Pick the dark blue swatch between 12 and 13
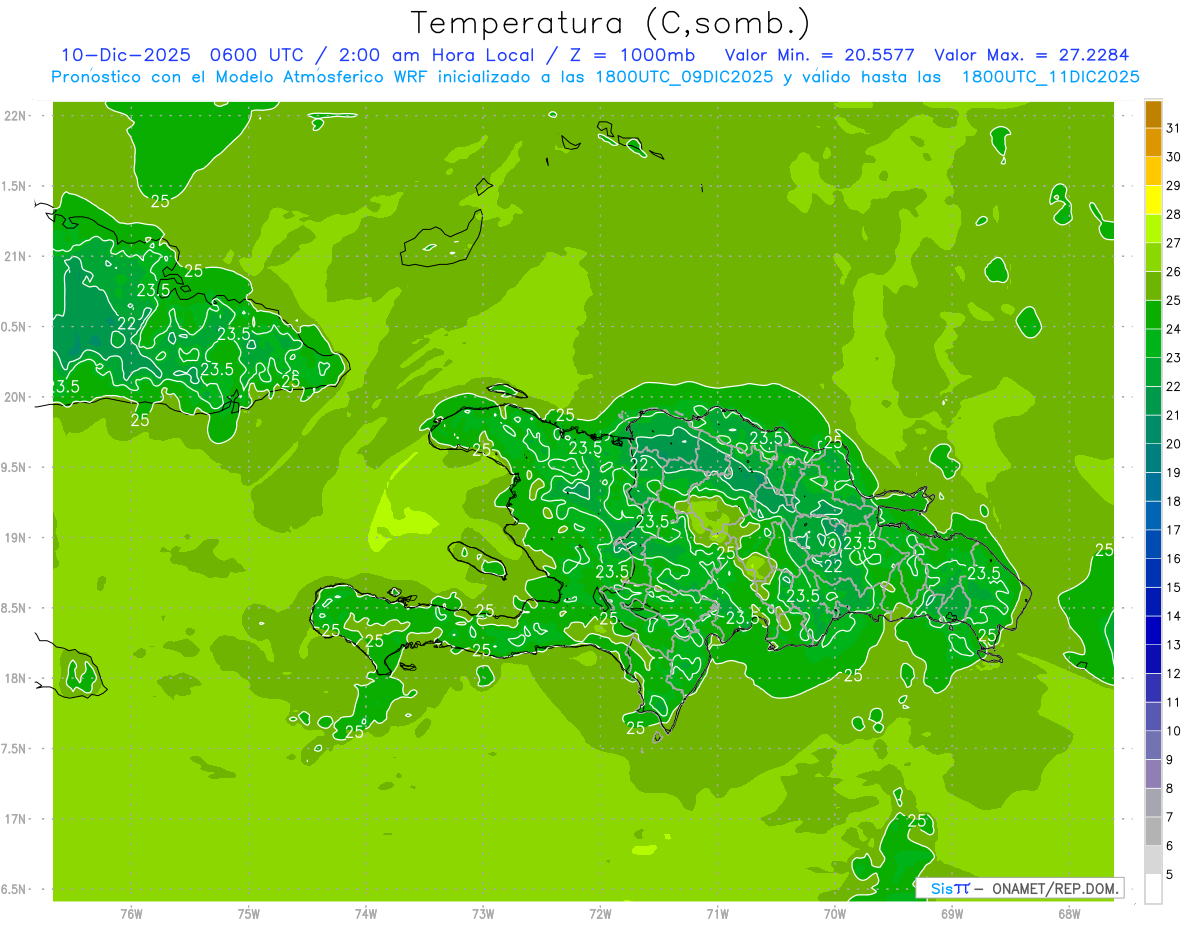The image size is (1200, 927). coord(1153,659)
